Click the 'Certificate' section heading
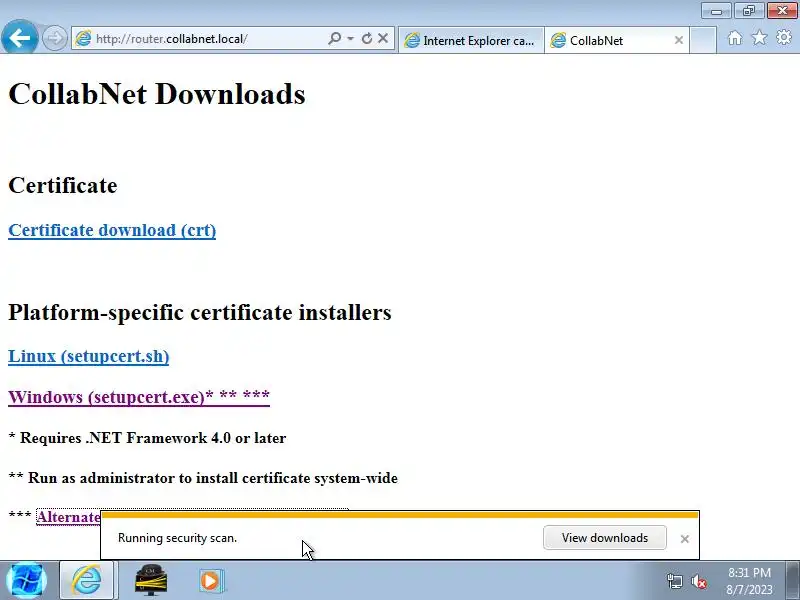The width and height of the screenshot is (800, 600). (x=63, y=185)
